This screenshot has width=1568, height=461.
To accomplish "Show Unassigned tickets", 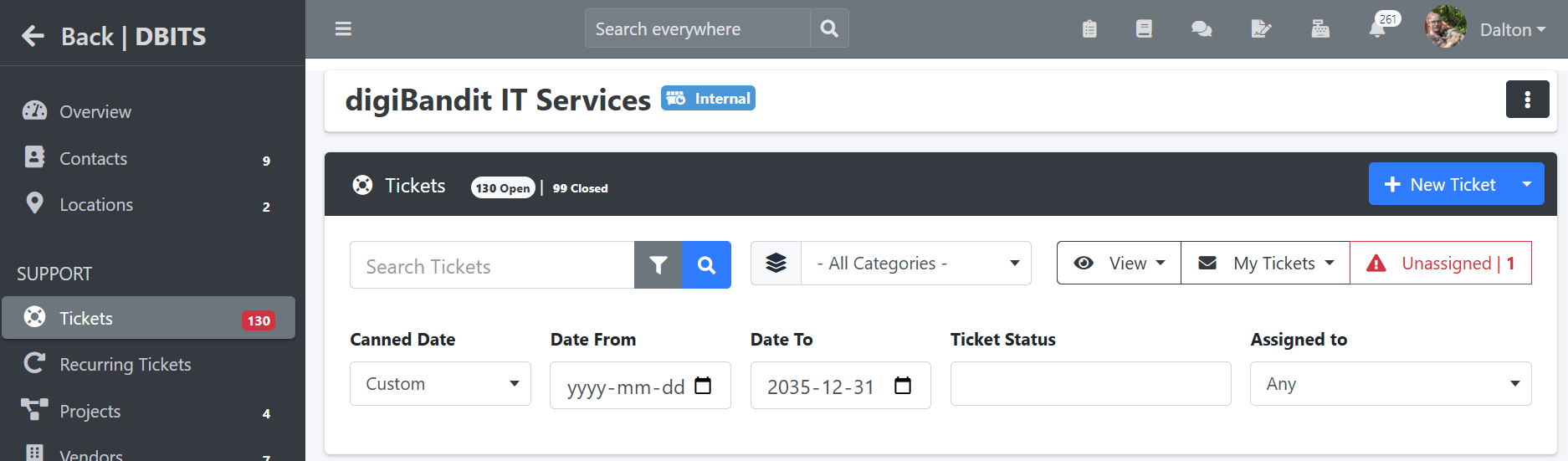I will coord(1441,264).
